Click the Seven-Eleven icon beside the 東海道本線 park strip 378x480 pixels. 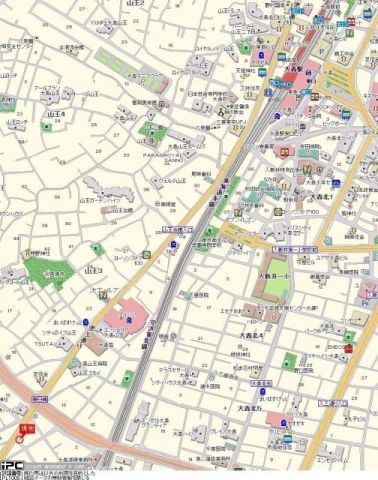[237, 212]
